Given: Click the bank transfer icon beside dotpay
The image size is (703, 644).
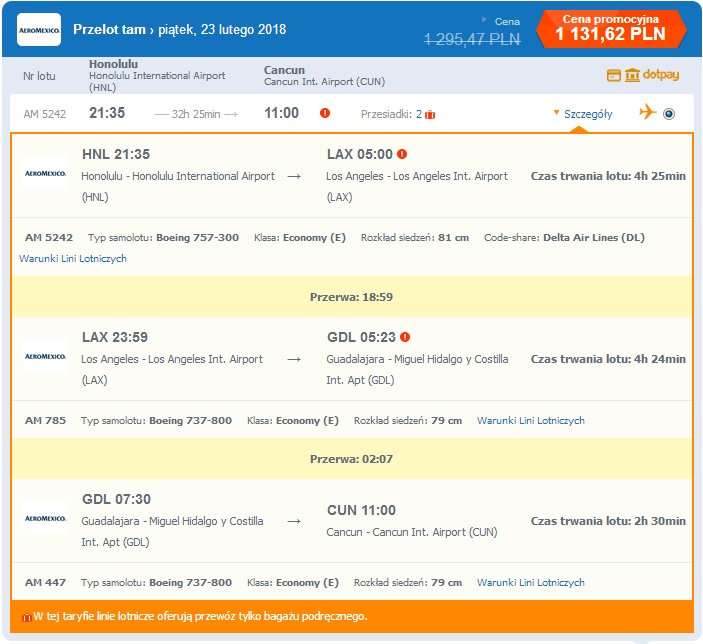Looking at the screenshot, I should [632, 75].
